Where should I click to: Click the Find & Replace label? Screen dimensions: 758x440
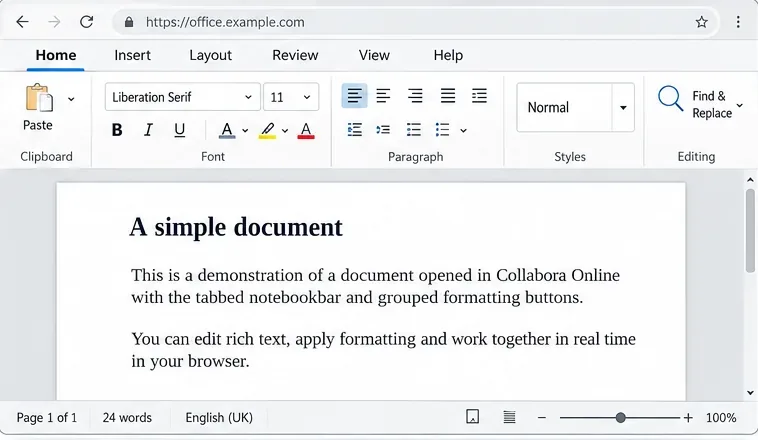click(712, 104)
